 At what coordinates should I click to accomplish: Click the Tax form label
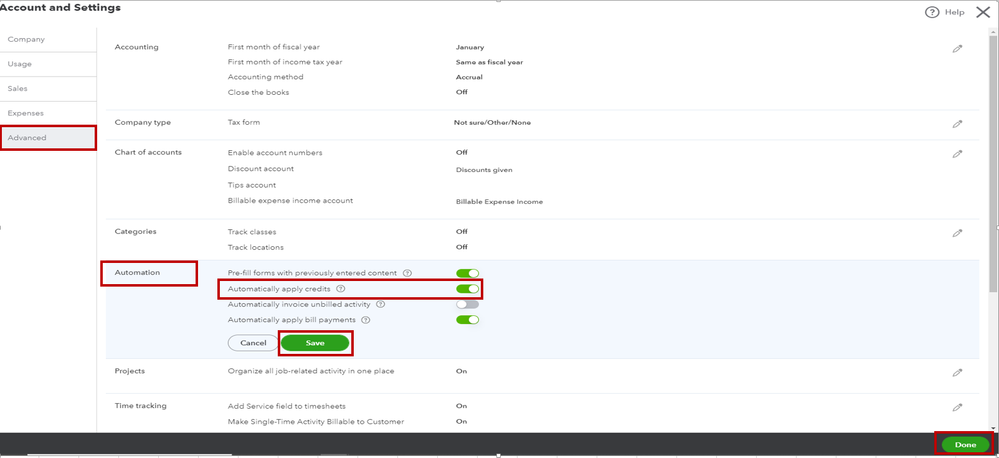(x=243, y=122)
